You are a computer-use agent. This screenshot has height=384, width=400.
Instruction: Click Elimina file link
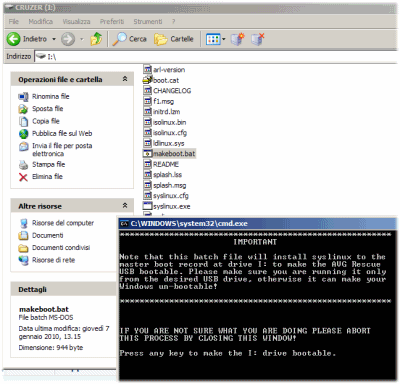point(47,177)
